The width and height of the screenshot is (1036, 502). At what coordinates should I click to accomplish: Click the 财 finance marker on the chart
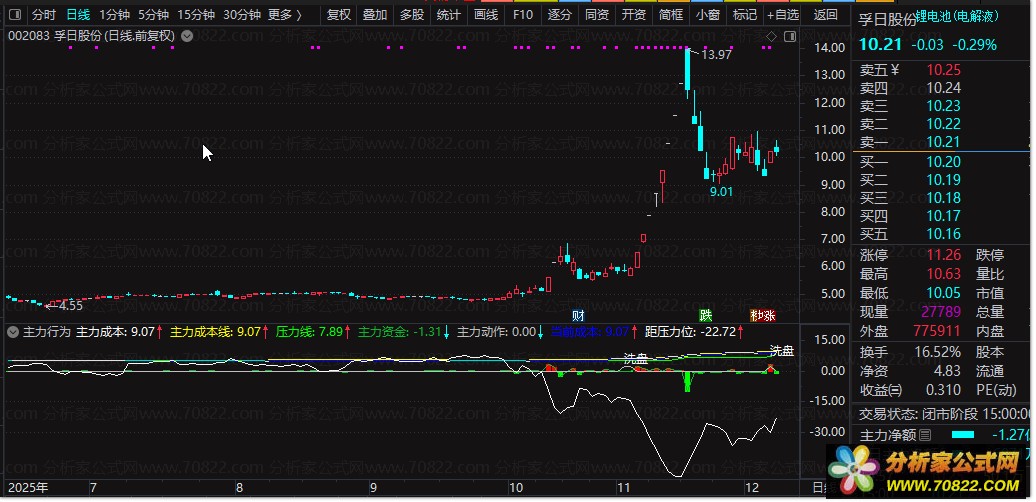pos(579,315)
